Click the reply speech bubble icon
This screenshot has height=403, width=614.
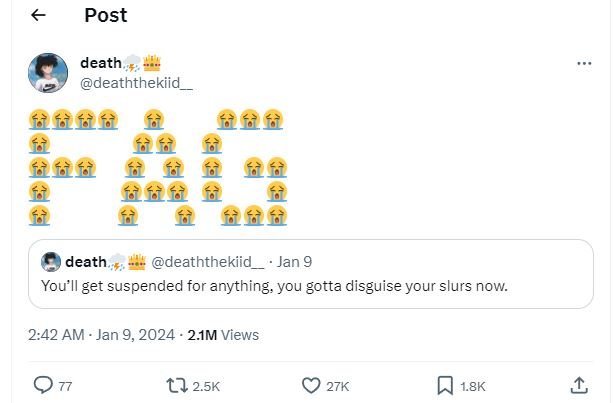[x=43, y=385]
